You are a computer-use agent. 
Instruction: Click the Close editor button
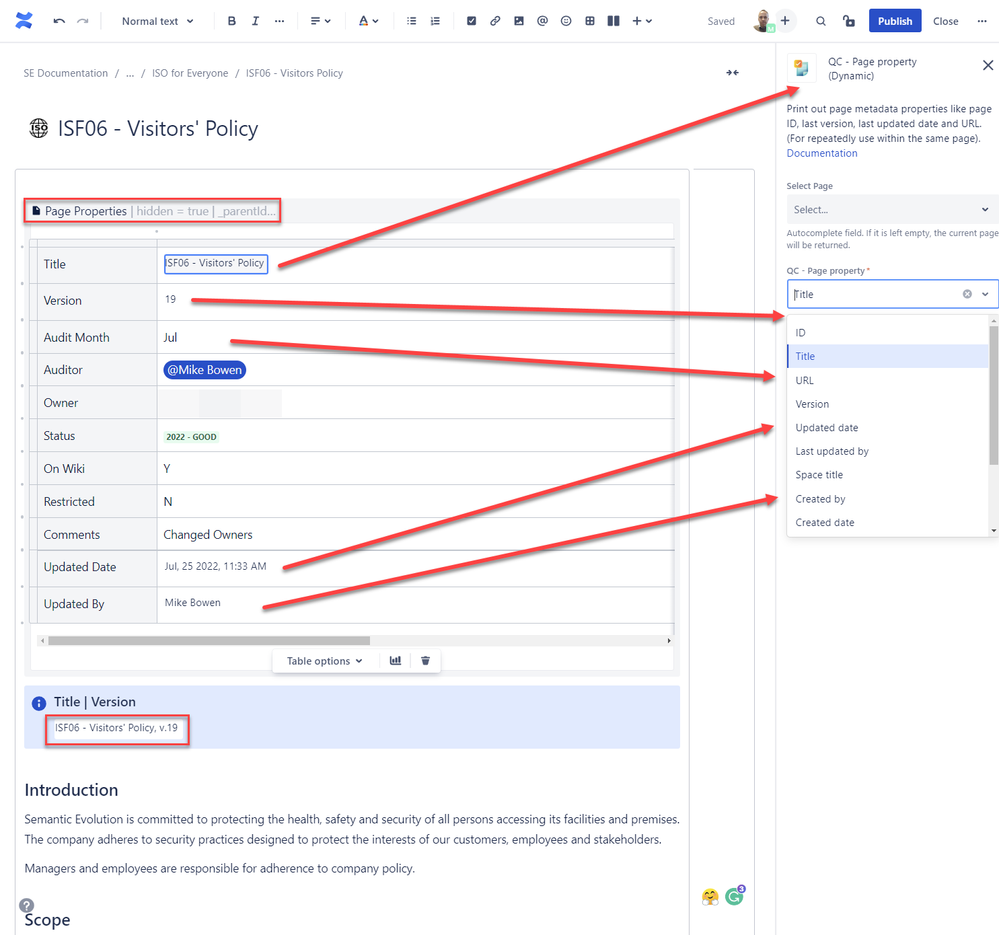pos(945,21)
